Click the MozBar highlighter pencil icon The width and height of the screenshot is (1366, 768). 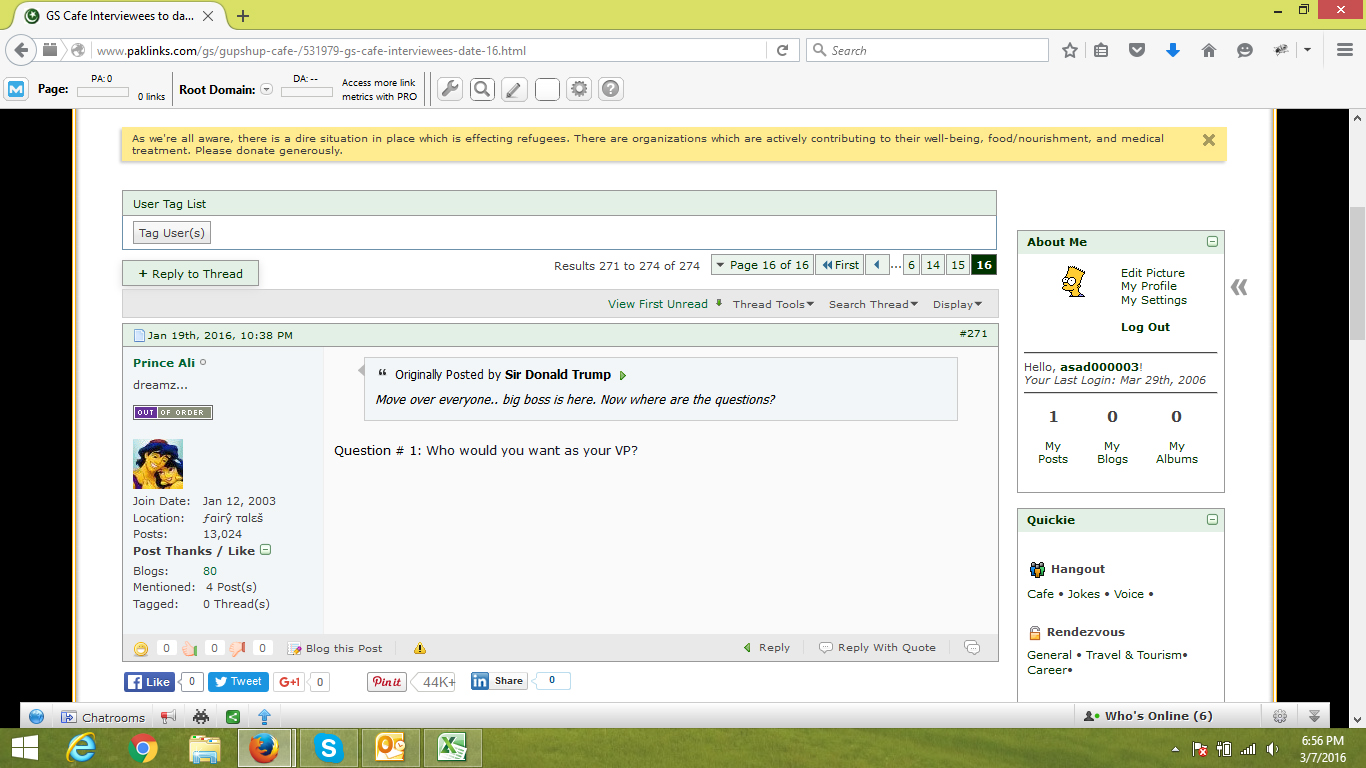click(514, 89)
